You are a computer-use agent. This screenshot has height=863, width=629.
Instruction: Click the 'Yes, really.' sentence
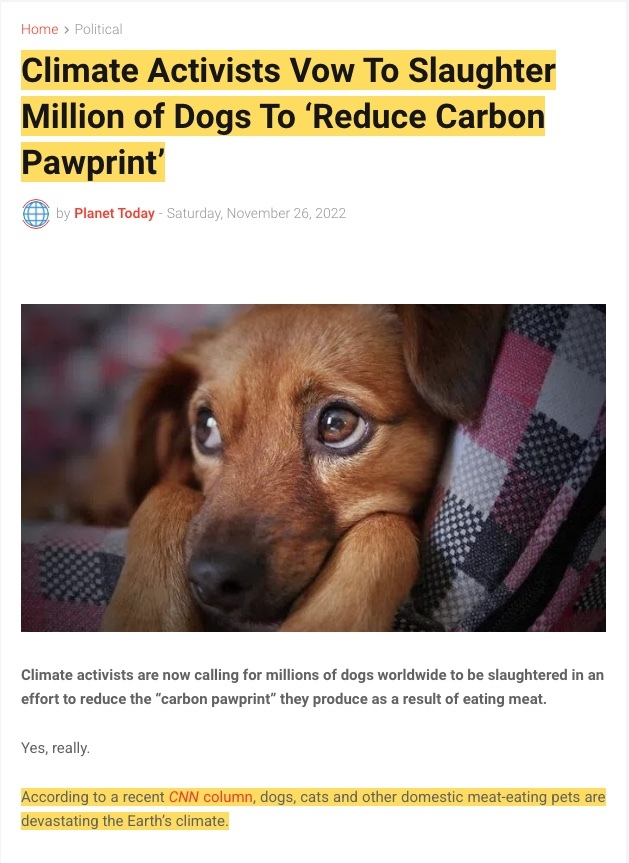pyautogui.click(x=55, y=748)
